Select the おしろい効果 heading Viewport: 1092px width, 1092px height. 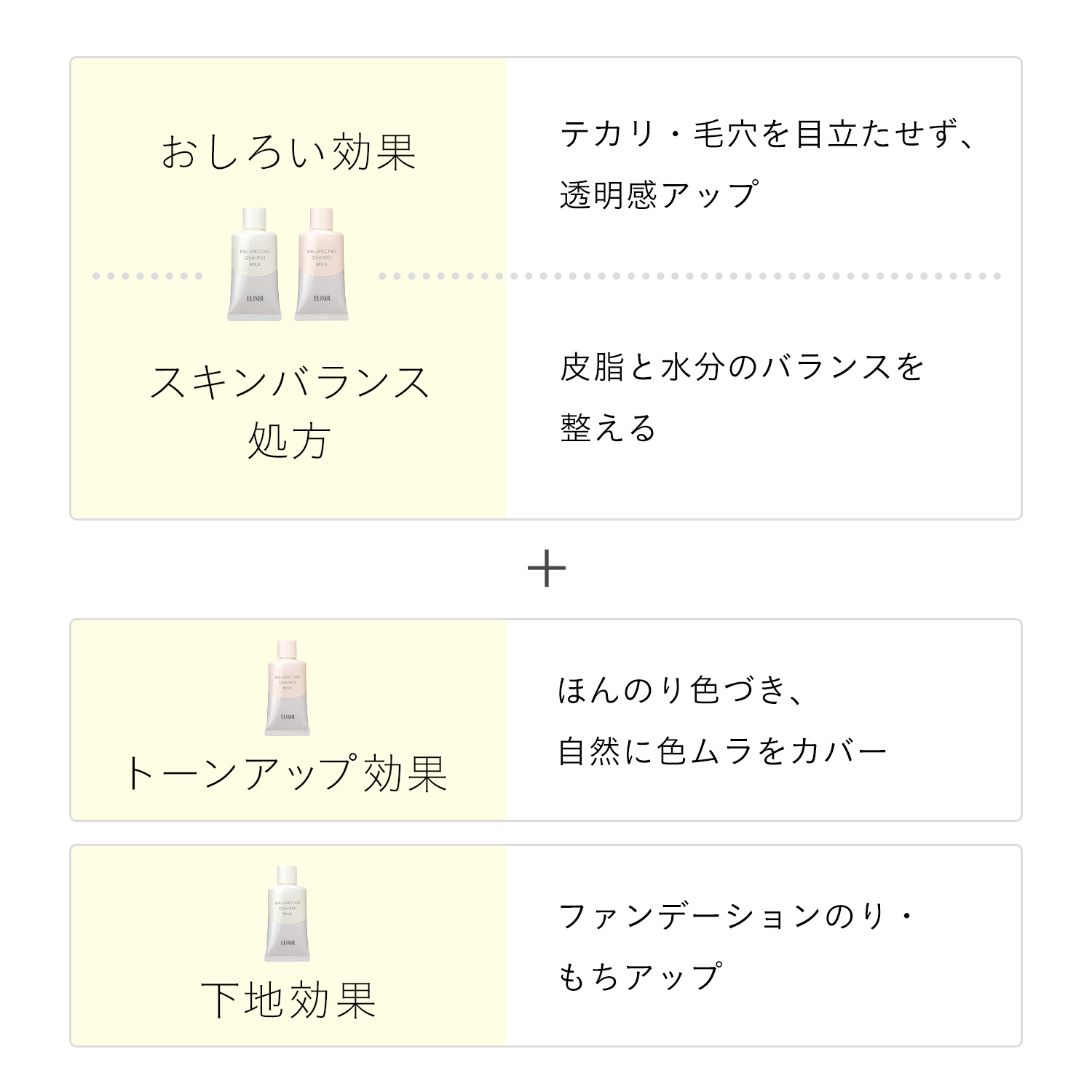pos(288,153)
